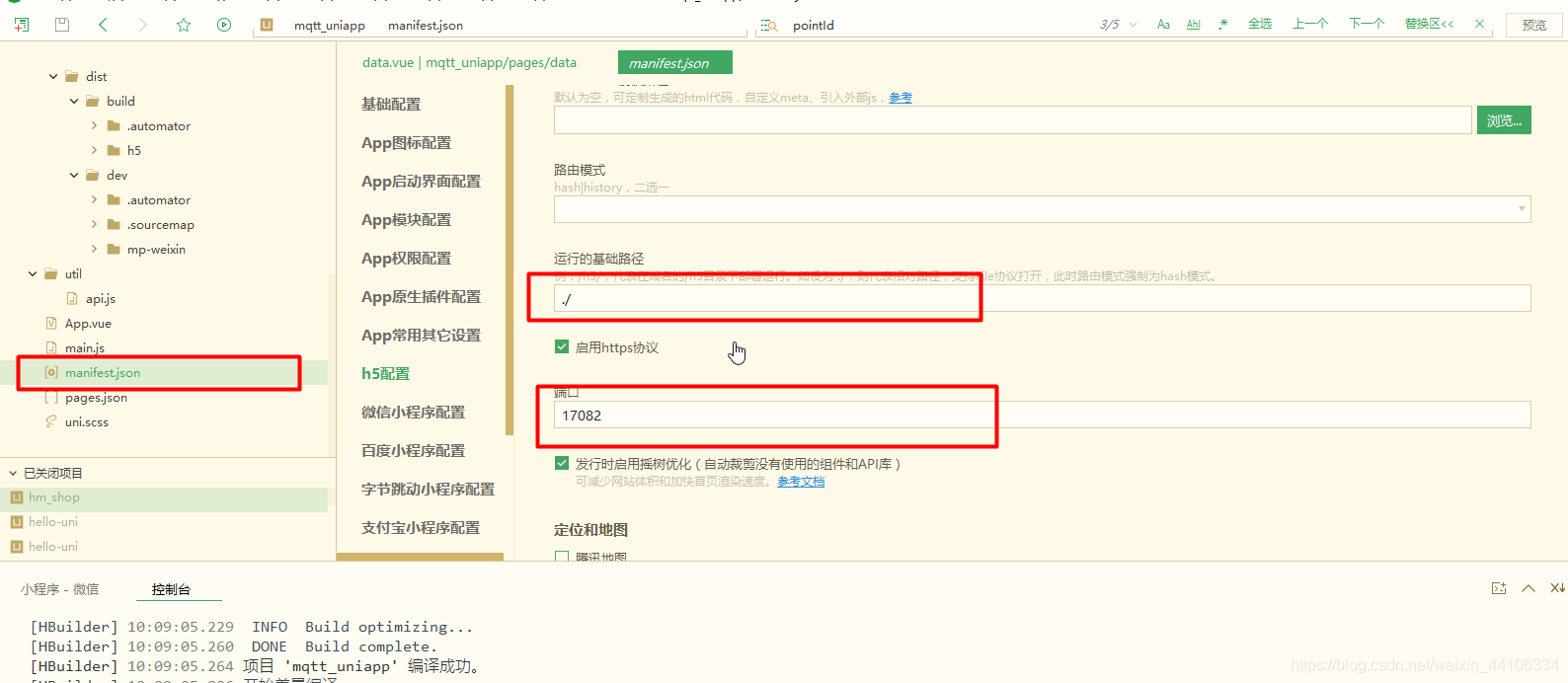Click the hm_shop project icon
Viewport: 1568px width, 683px height.
17,497
